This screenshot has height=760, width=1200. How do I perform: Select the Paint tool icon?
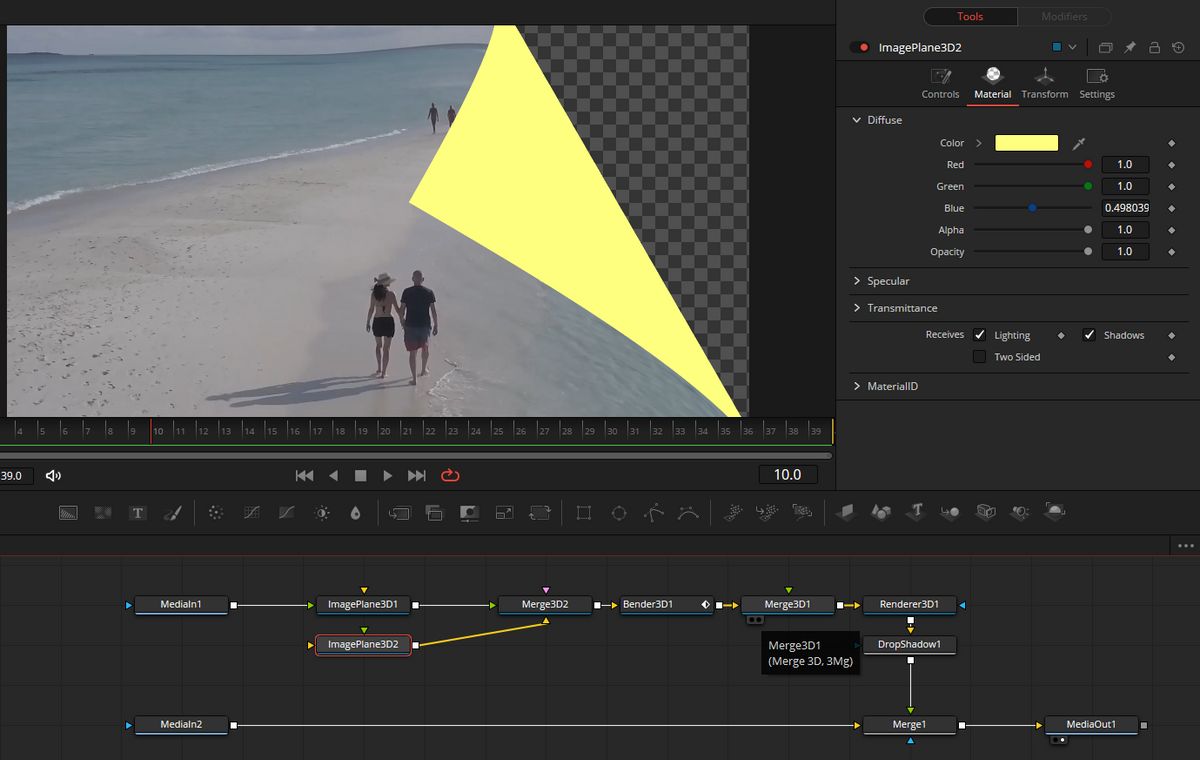point(173,512)
